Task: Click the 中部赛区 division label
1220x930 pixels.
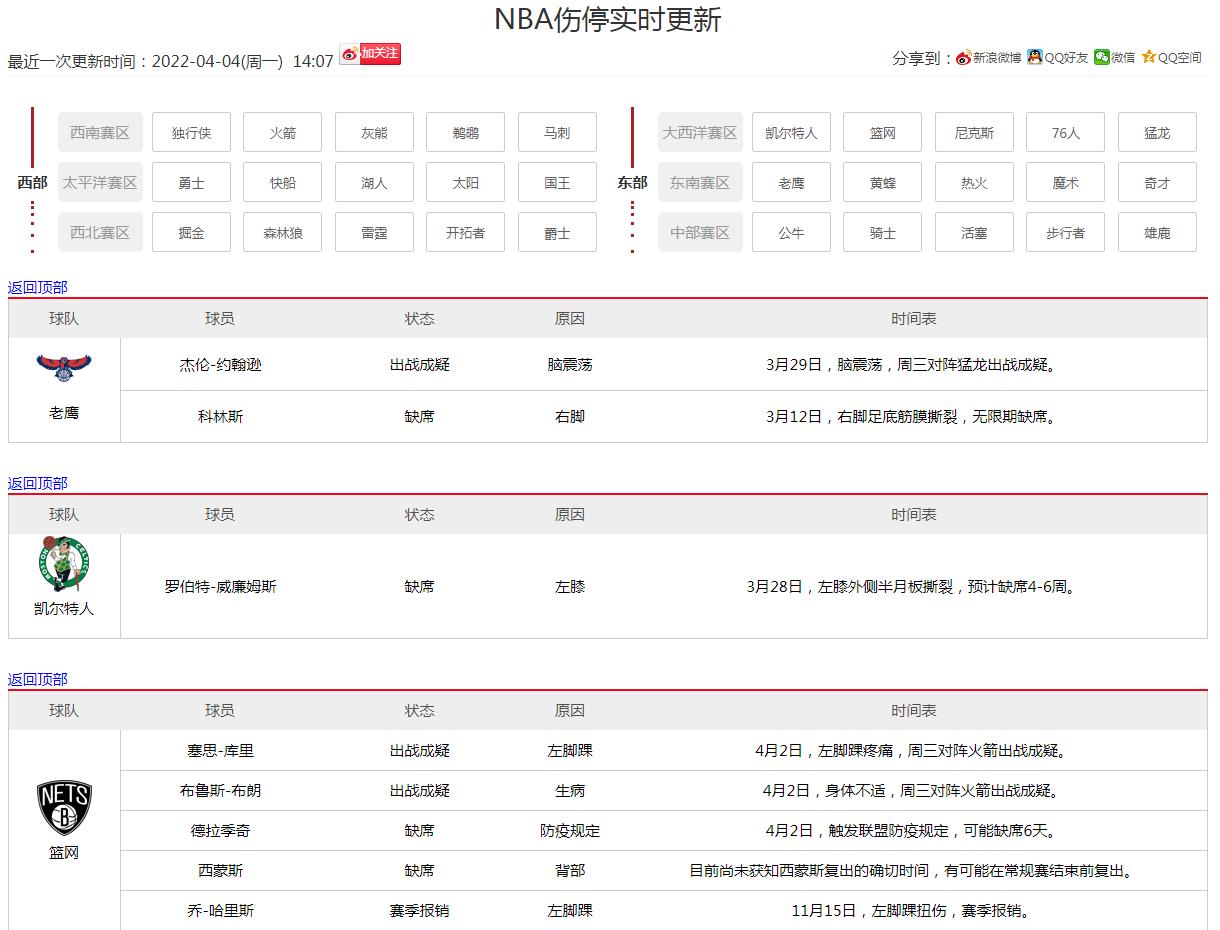Action: tap(700, 232)
